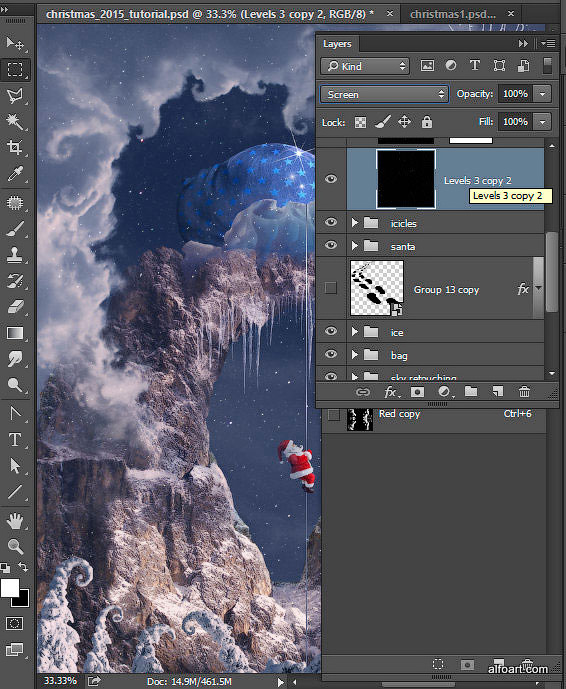
Task: Delete layer with the trash icon
Action: pyautogui.click(x=524, y=392)
